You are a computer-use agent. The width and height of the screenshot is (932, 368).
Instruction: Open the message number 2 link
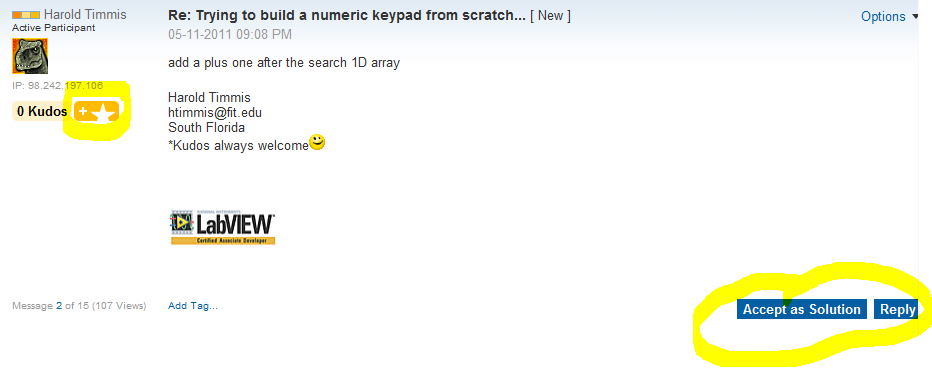coord(59,306)
